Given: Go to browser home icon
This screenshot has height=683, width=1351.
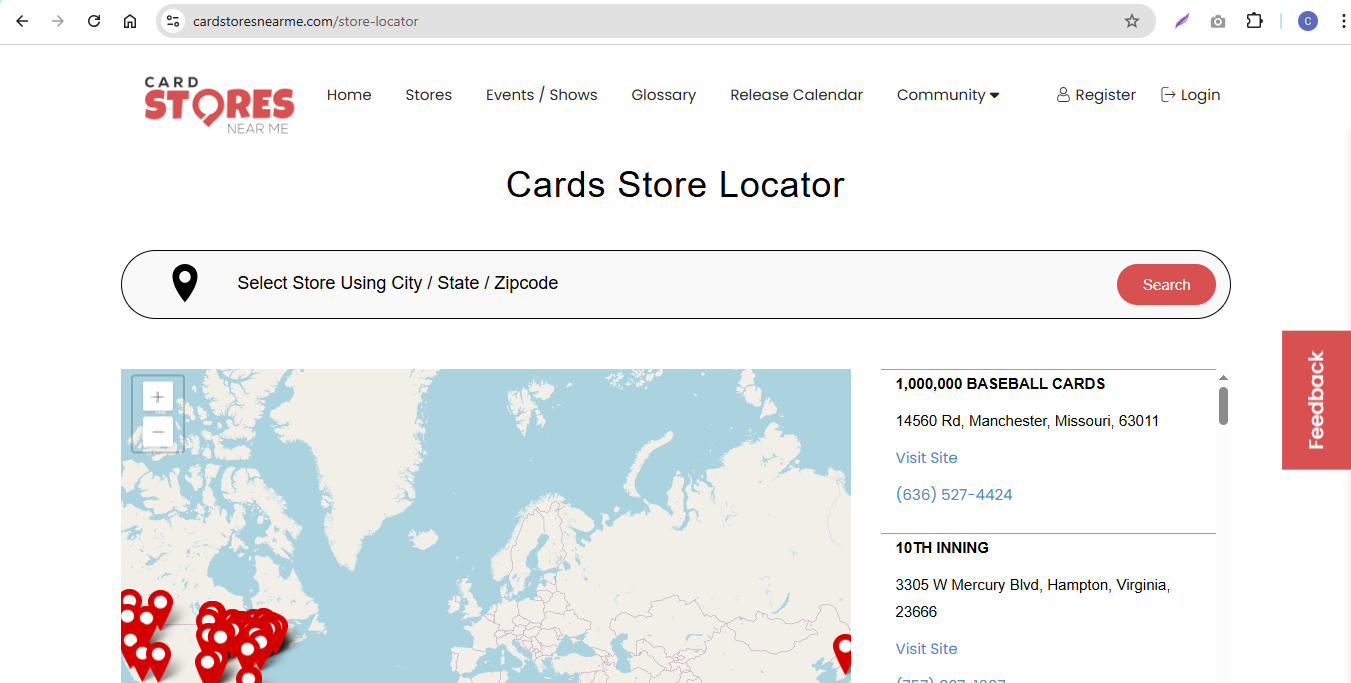Looking at the screenshot, I should [x=130, y=21].
